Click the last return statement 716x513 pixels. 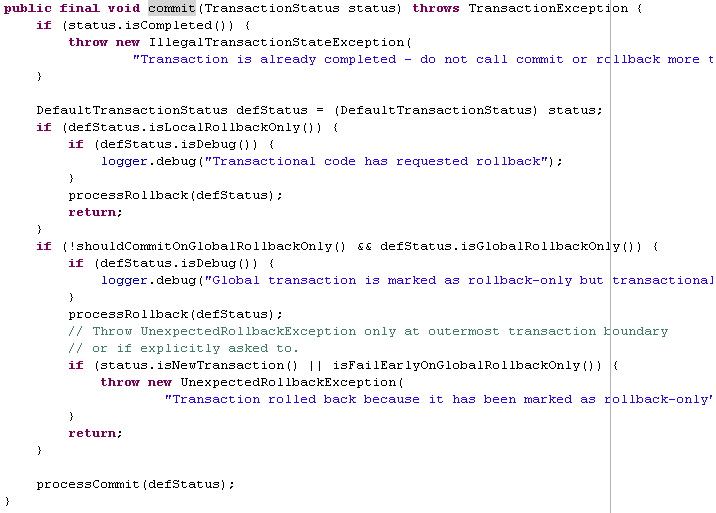(x=95, y=433)
